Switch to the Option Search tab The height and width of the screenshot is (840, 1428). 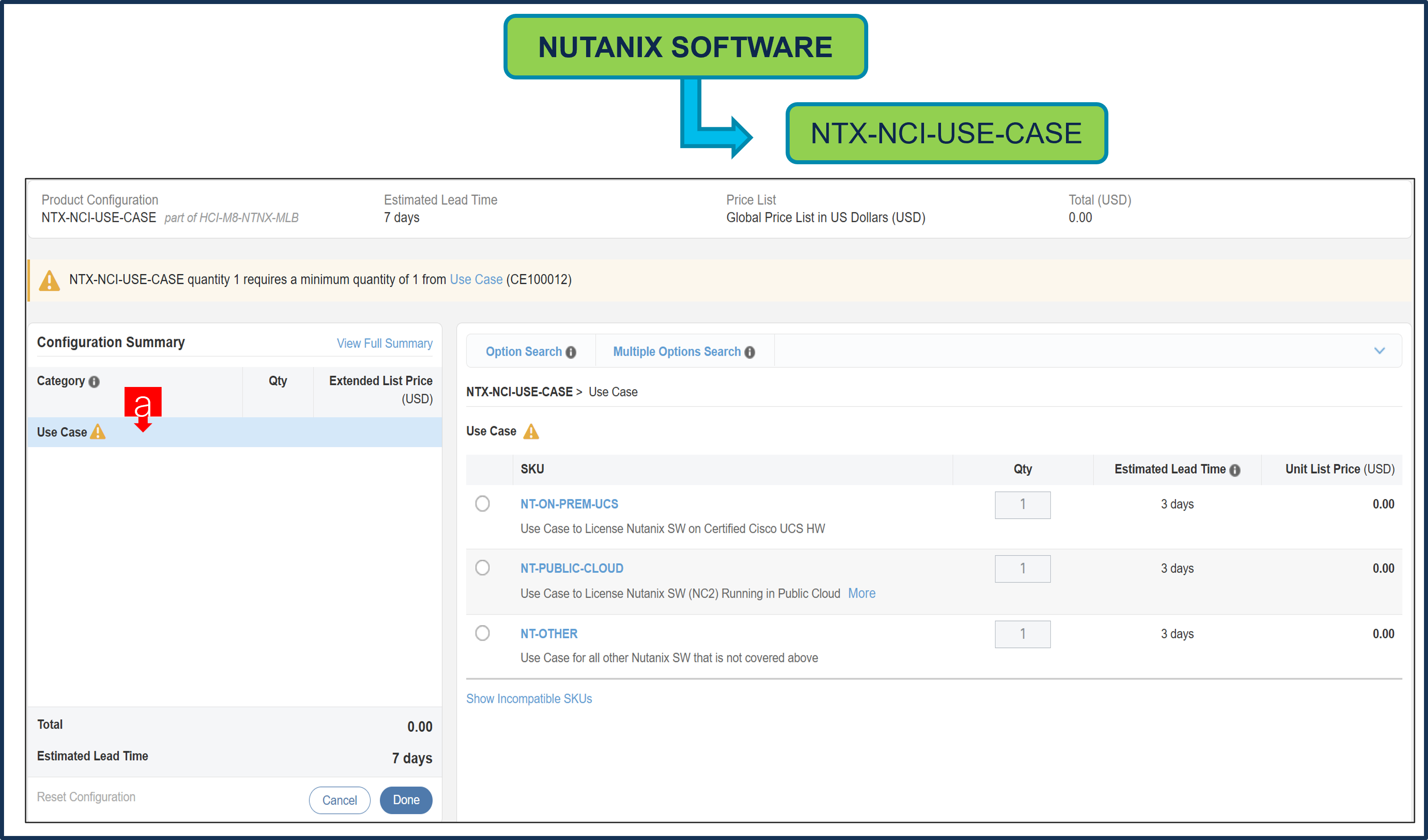click(x=524, y=351)
